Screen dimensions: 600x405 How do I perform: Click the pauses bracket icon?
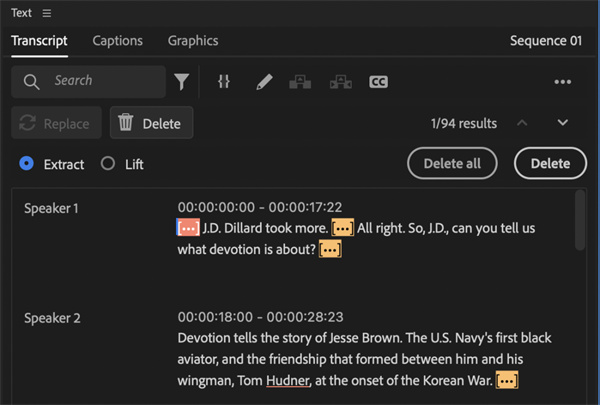224,82
